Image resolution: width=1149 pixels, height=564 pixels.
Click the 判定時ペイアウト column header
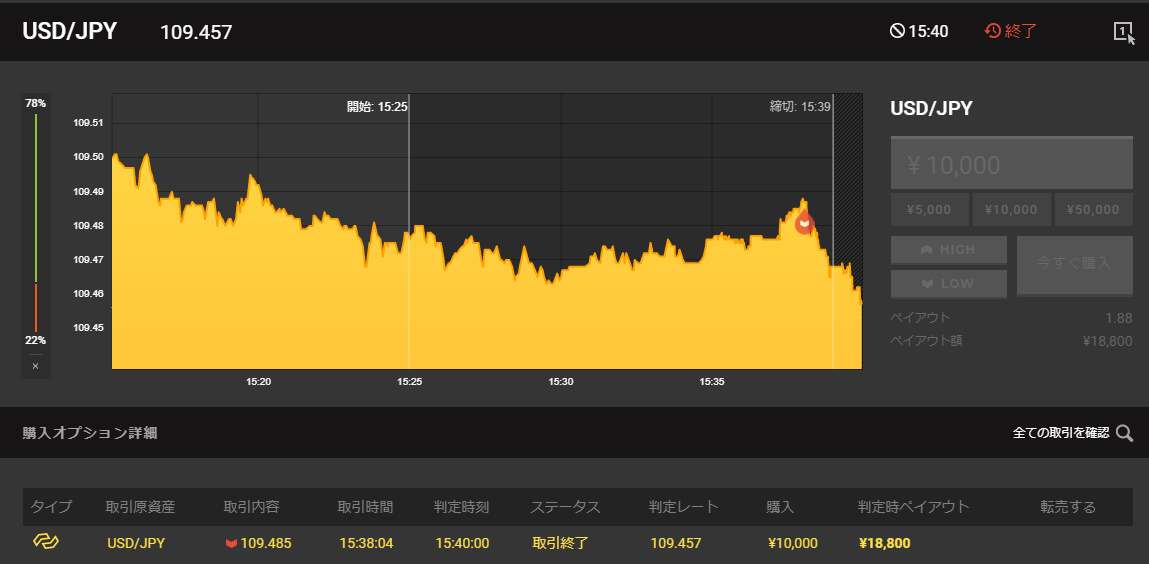(x=913, y=507)
